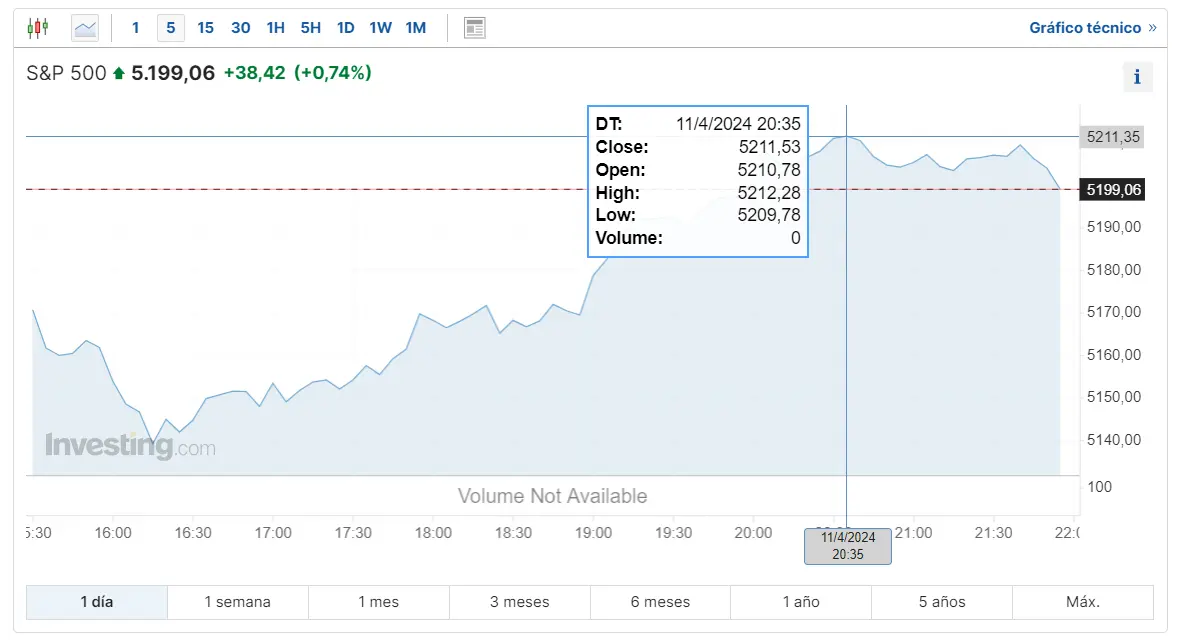The height and width of the screenshot is (643, 1181).
Task: Select the 1-minute interval
Action: point(136,28)
